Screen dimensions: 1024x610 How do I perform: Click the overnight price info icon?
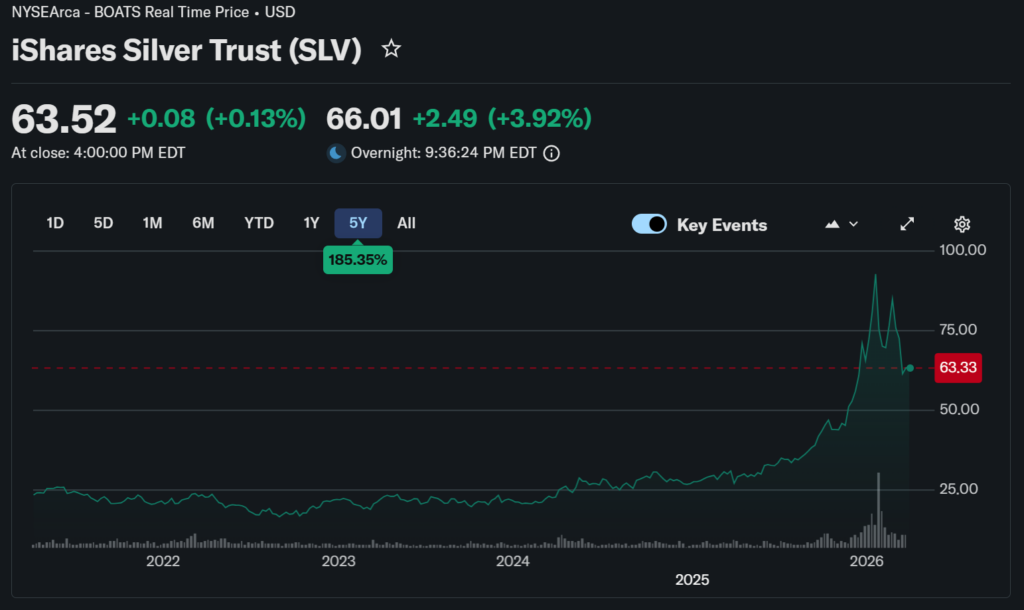pyautogui.click(x=551, y=154)
